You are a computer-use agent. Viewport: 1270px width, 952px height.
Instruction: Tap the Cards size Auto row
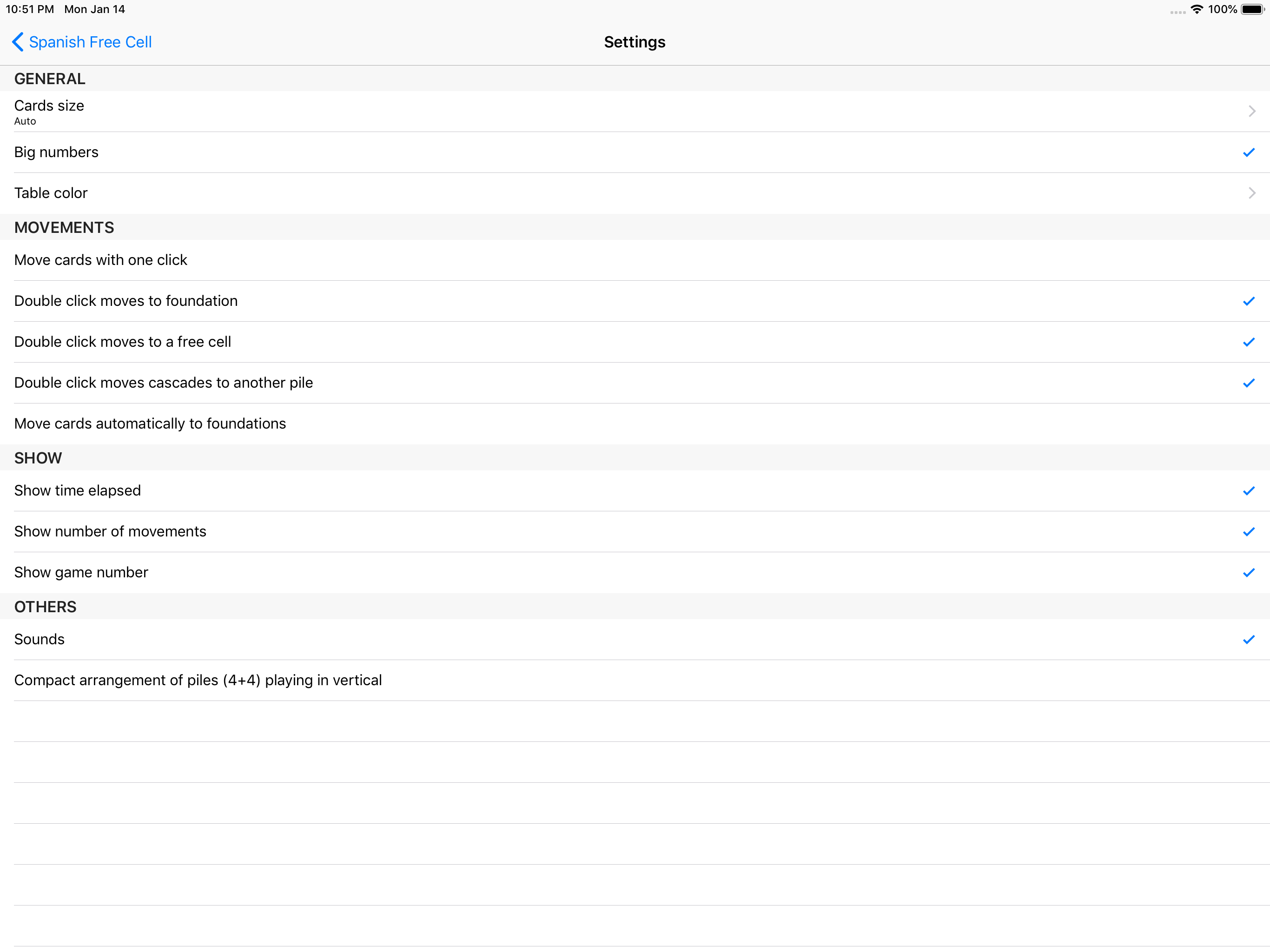[x=49, y=112]
